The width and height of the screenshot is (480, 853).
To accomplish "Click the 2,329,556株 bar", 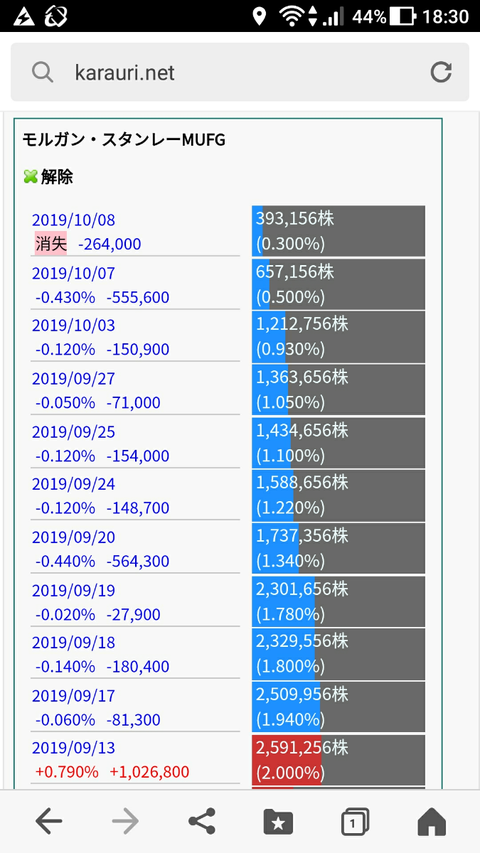I will [x=338, y=654].
